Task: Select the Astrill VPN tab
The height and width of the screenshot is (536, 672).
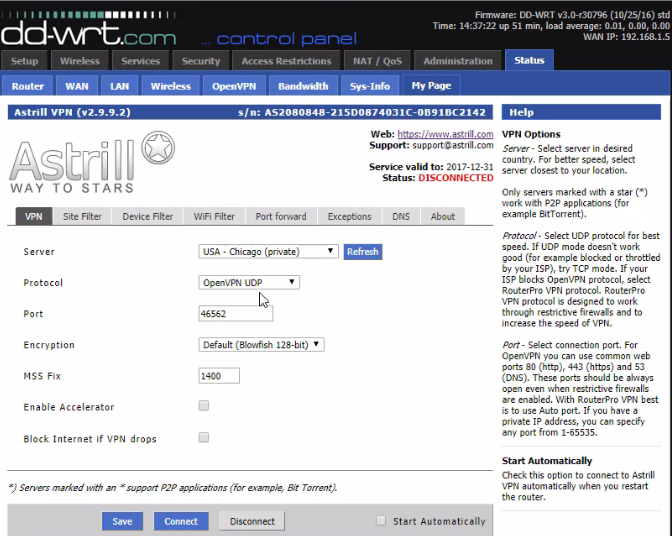Action: tap(33, 216)
